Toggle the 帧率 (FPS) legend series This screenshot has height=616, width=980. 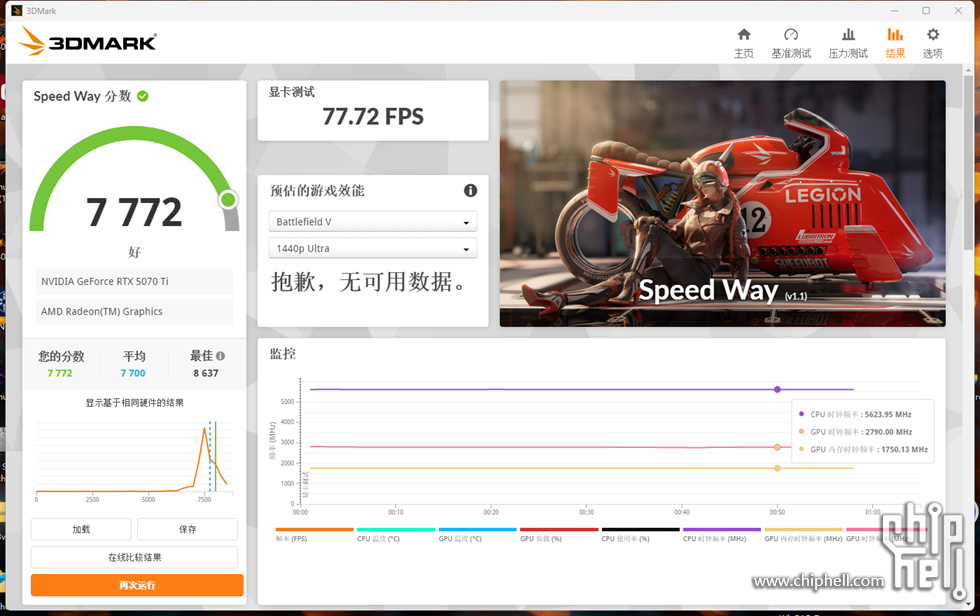tap(314, 534)
